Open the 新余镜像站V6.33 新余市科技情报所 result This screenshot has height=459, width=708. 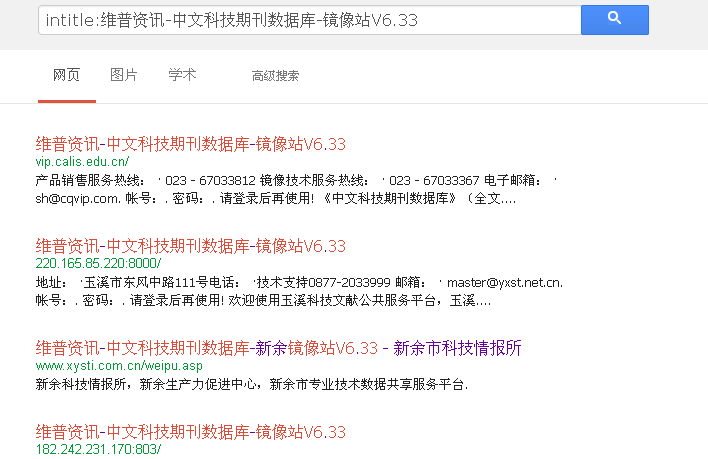tap(279, 348)
